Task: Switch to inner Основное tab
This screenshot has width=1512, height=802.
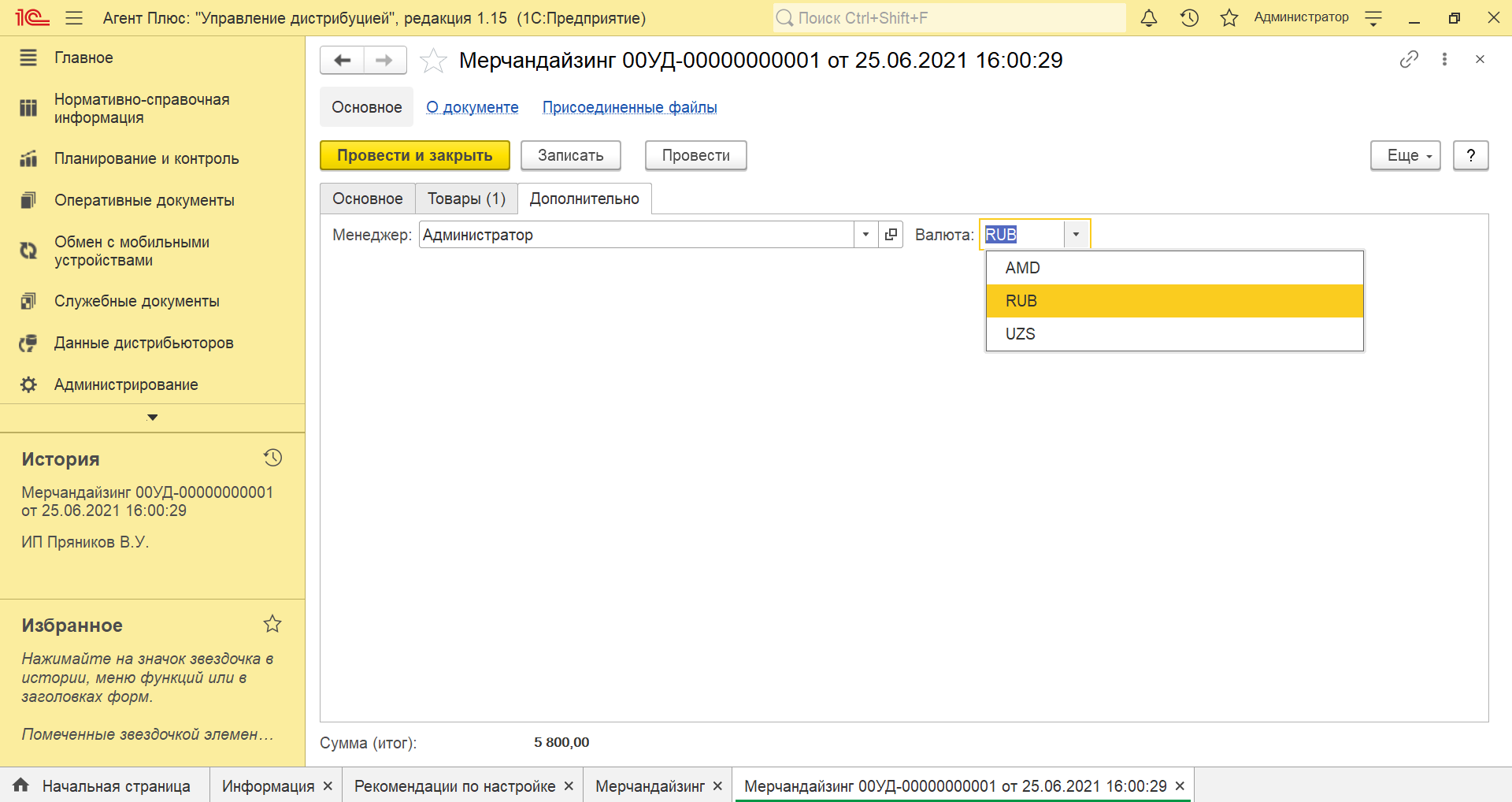Action: (x=368, y=199)
